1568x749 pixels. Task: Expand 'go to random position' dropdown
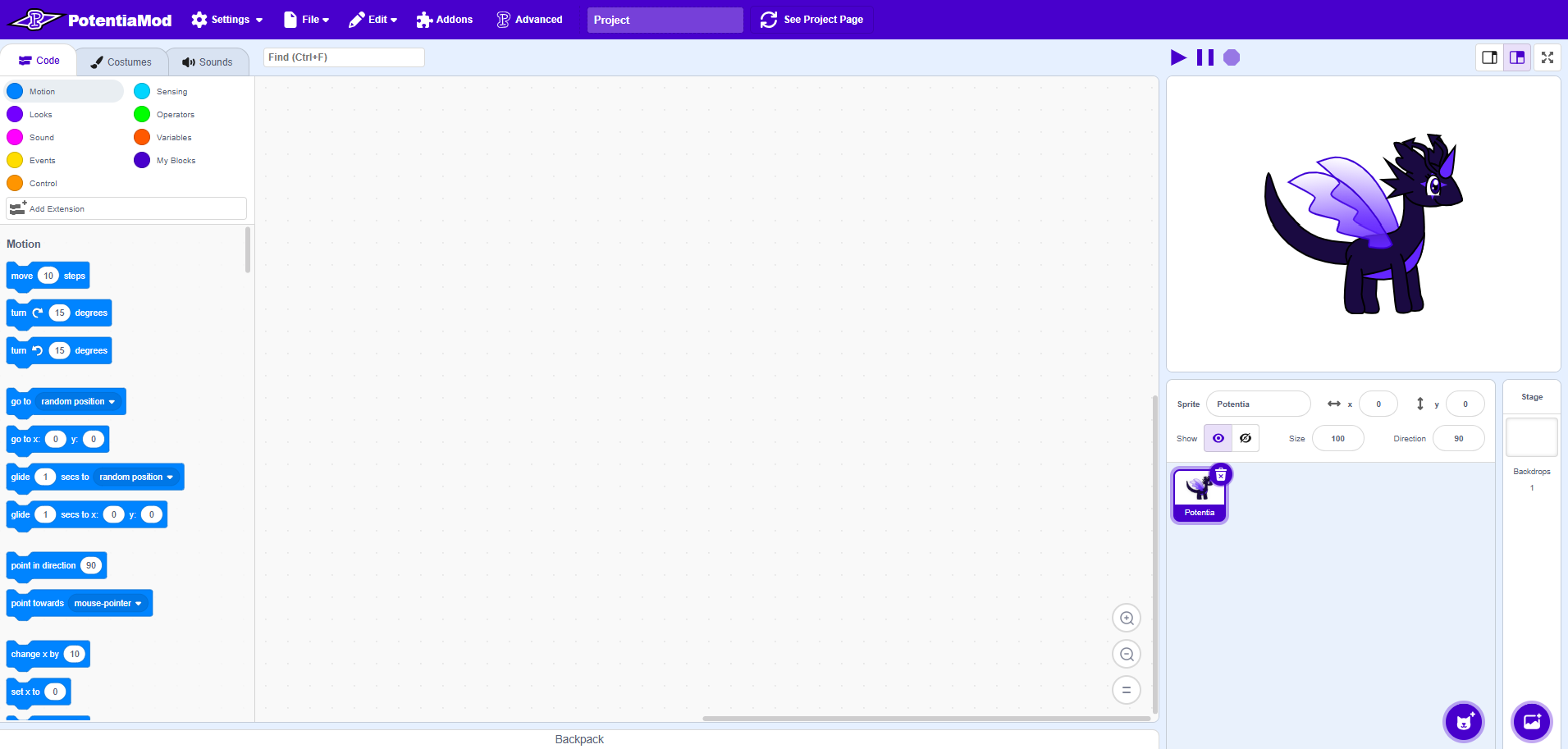(x=79, y=401)
